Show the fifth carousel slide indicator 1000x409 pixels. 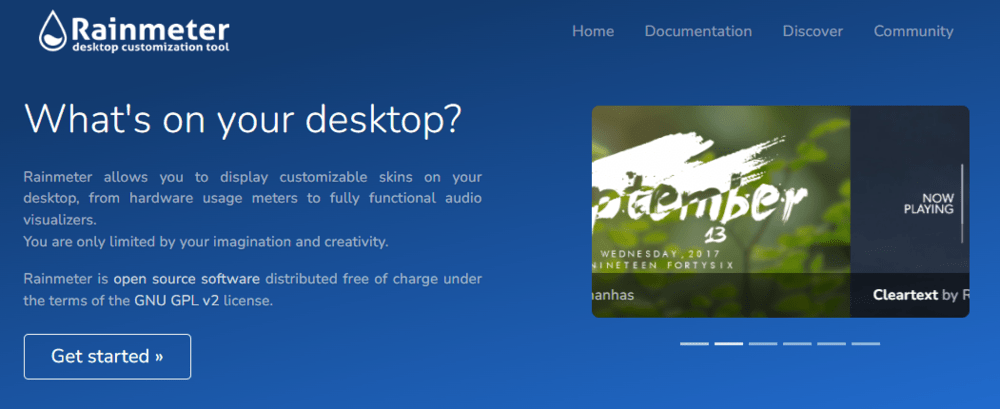pos(832,343)
